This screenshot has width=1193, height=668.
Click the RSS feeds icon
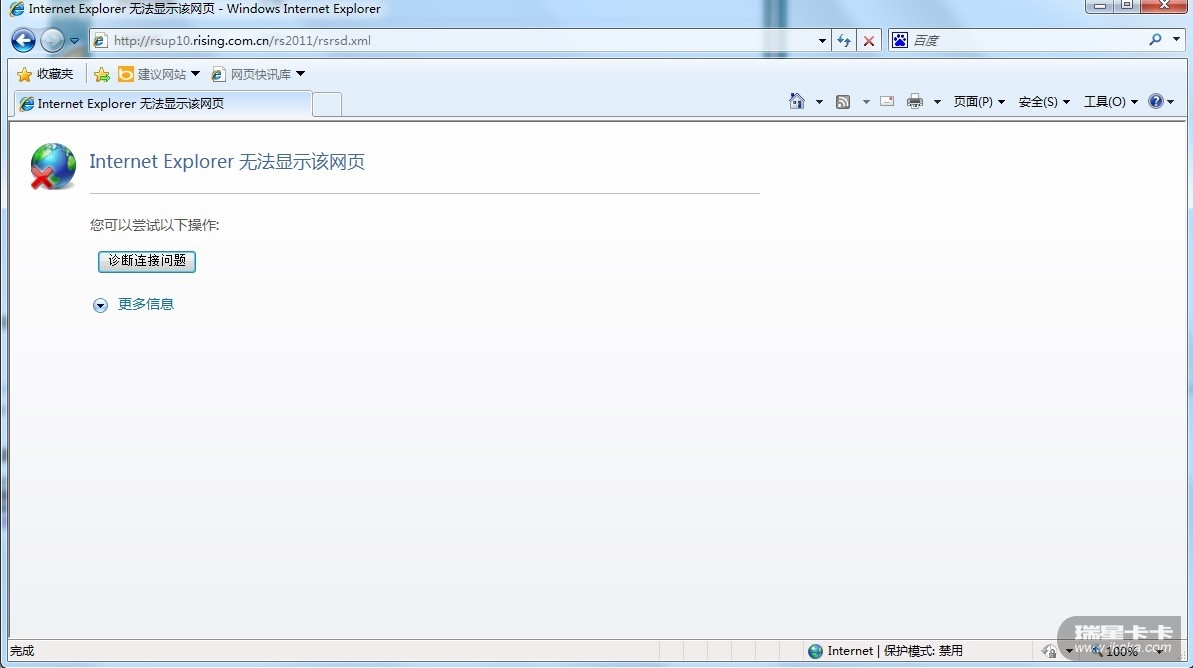pyautogui.click(x=843, y=102)
